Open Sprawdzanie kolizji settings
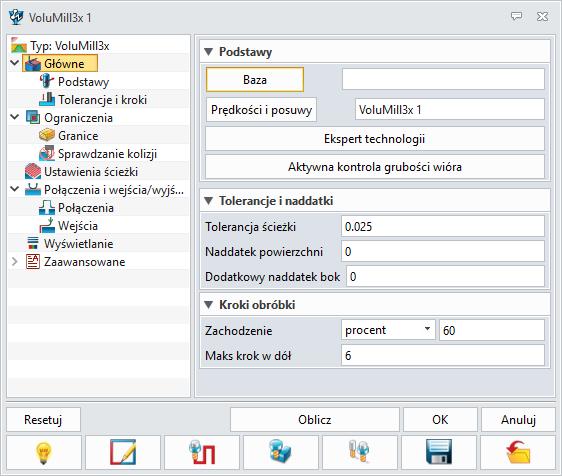 (x=108, y=154)
